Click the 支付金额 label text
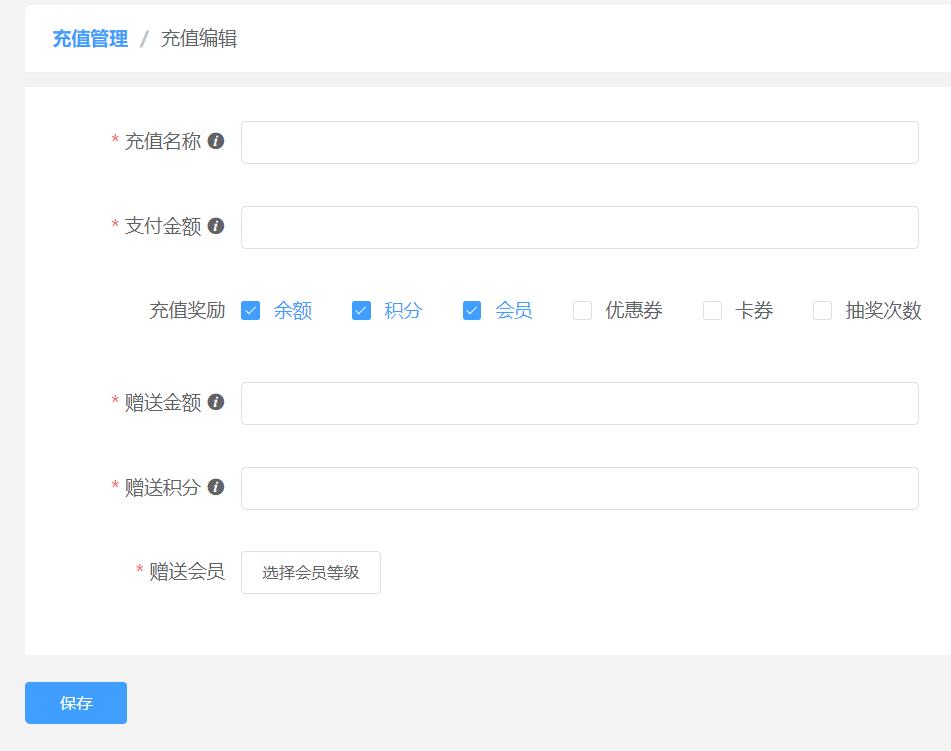Screen dimensions: 951x751 [x=163, y=226]
